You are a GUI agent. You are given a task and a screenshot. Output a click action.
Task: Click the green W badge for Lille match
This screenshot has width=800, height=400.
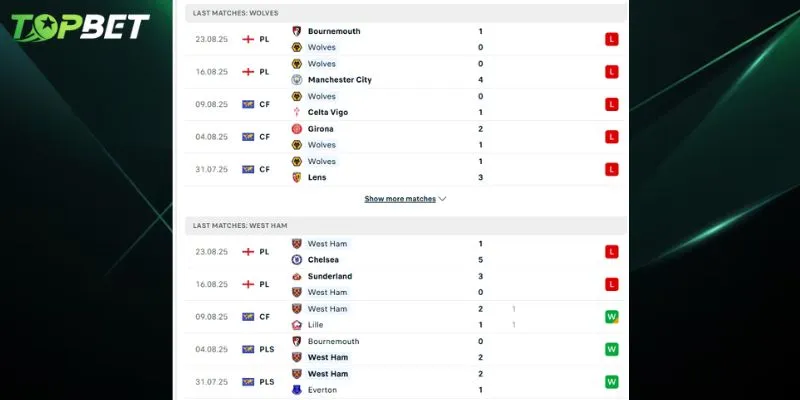[611, 317]
